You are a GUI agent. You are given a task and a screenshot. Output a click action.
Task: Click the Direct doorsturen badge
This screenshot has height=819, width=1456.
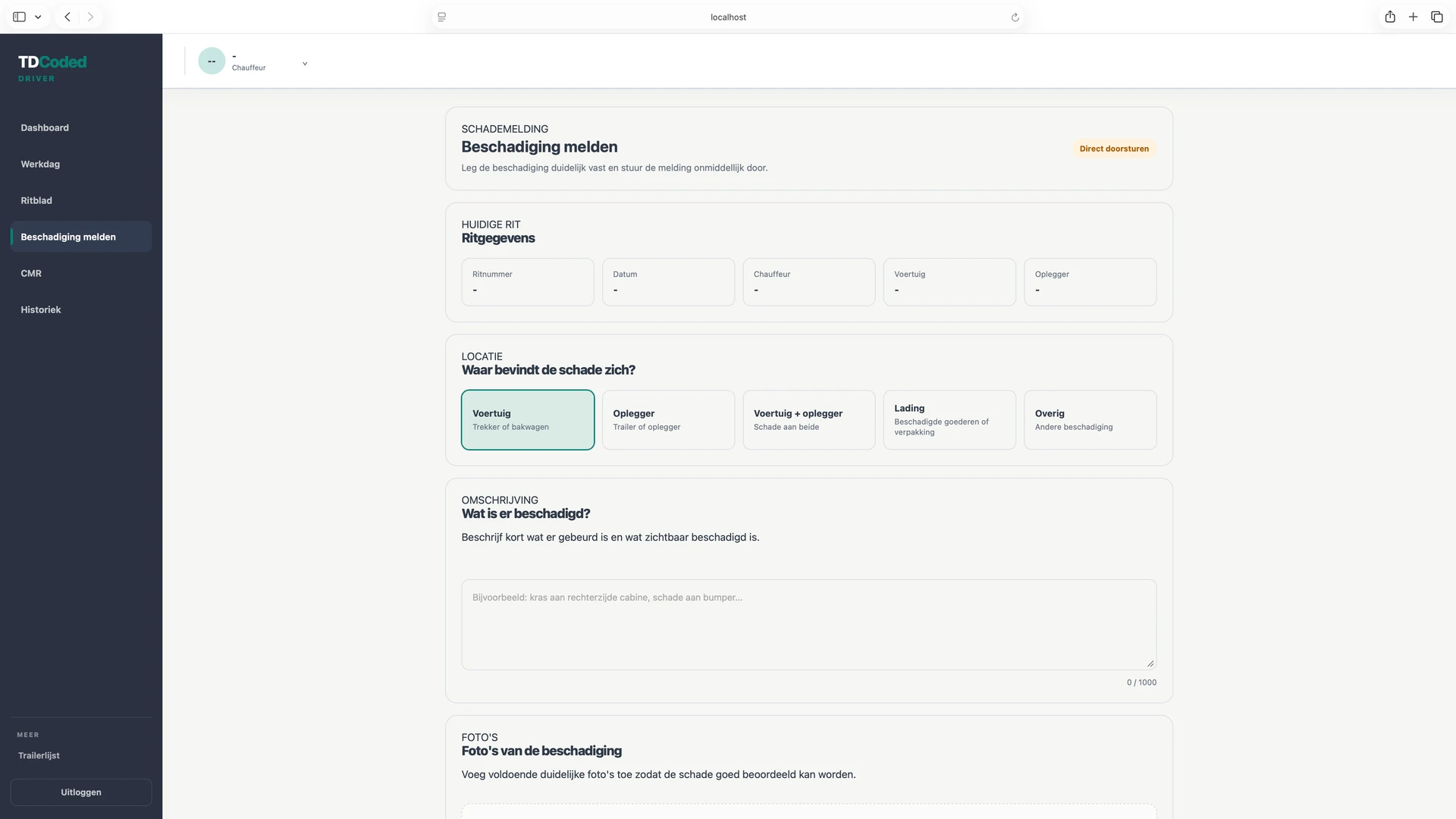click(x=1114, y=149)
